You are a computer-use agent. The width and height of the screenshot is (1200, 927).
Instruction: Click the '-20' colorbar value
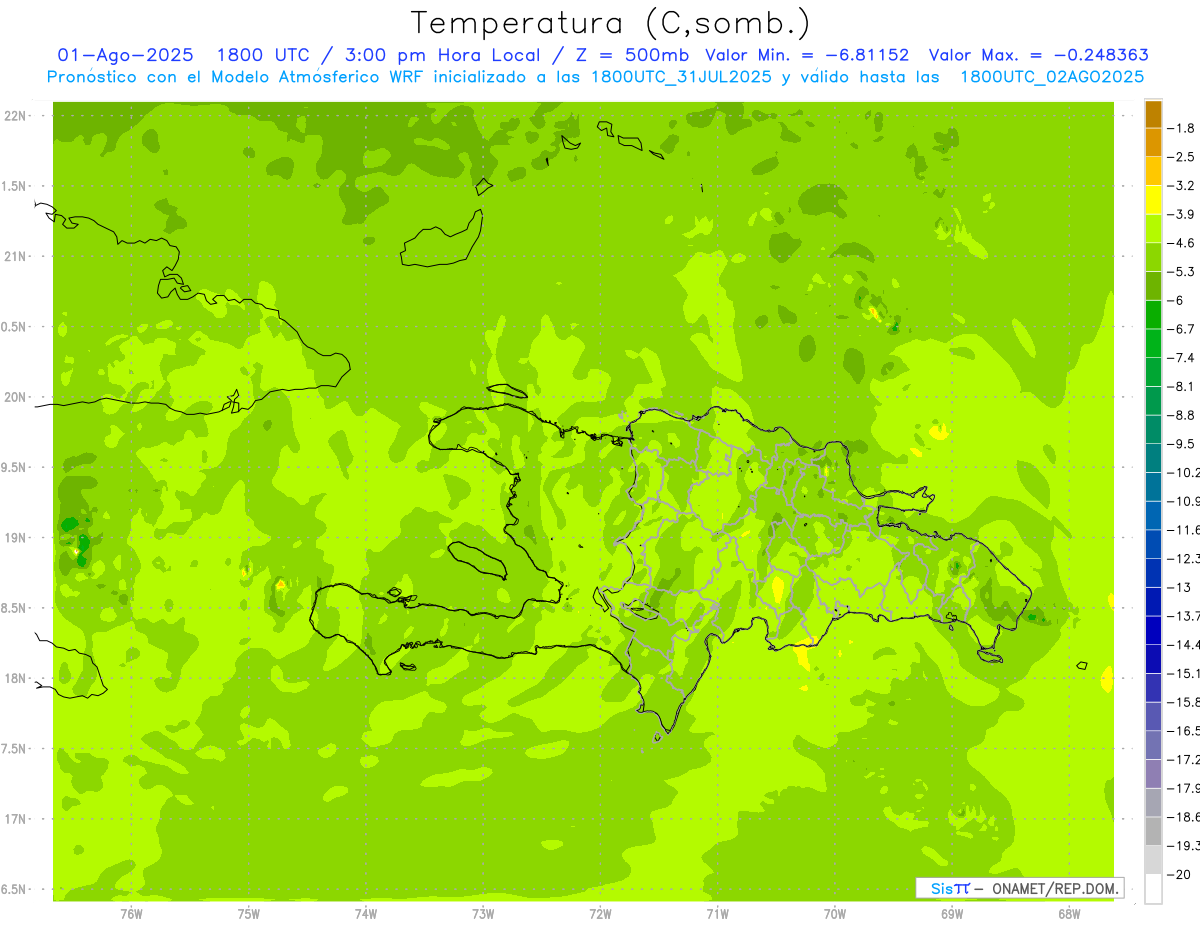tap(1179, 874)
